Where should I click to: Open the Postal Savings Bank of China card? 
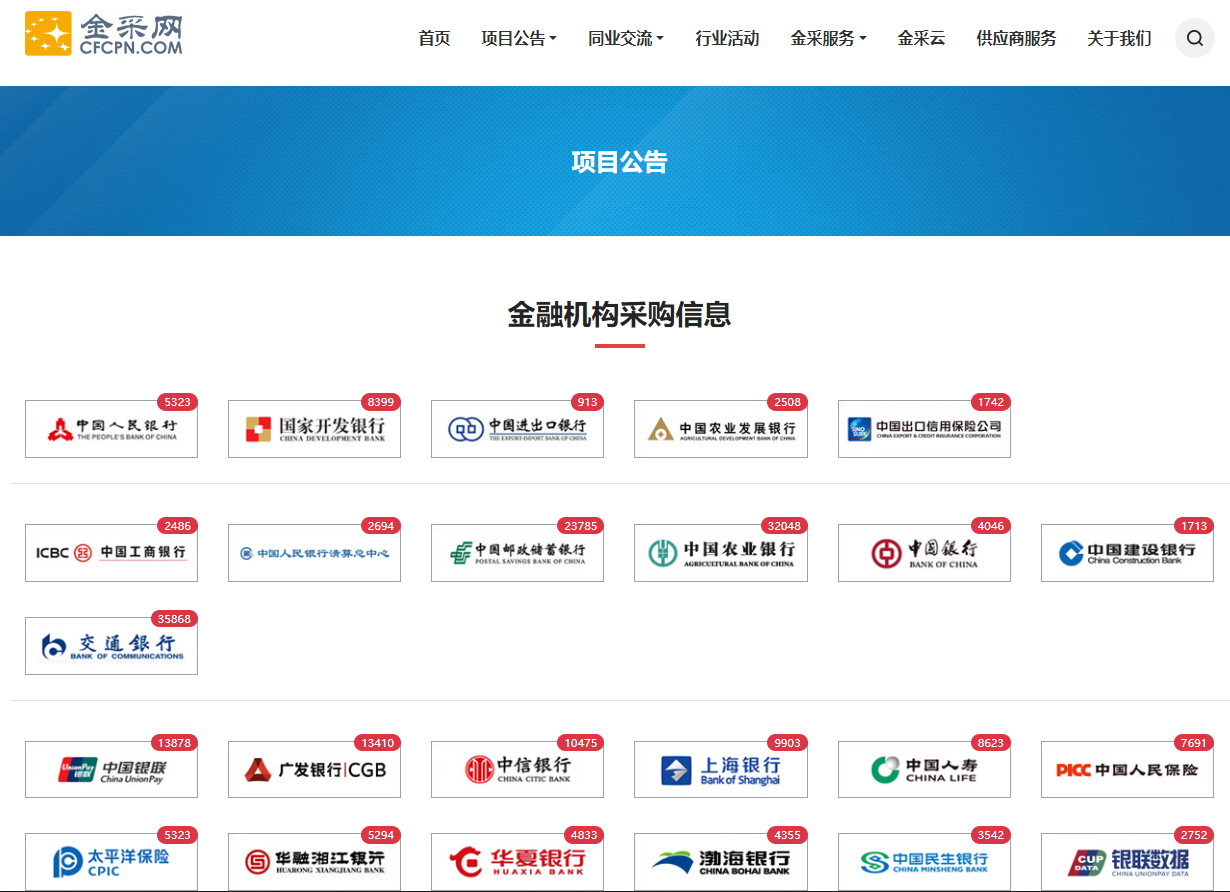(517, 552)
